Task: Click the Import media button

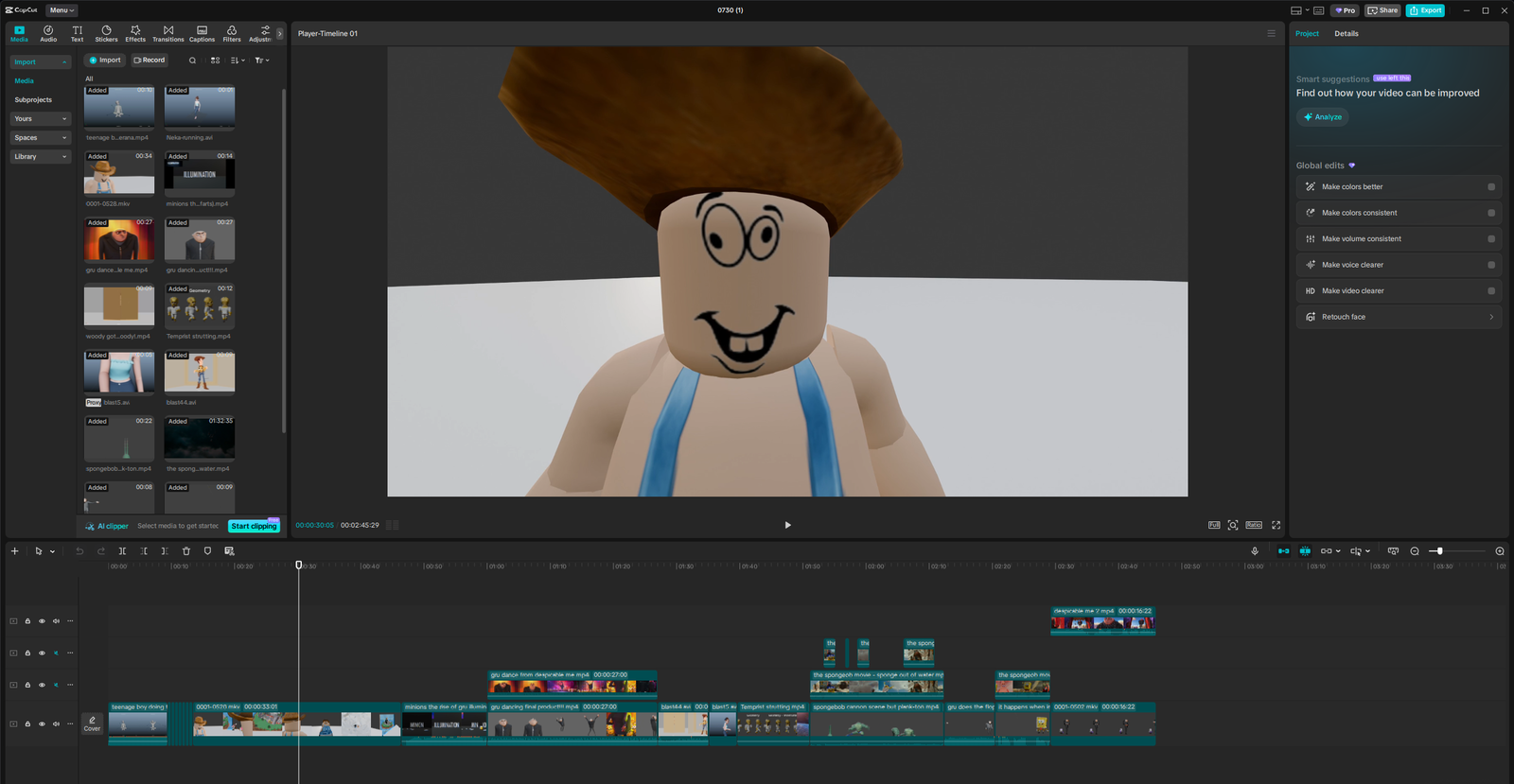Action: point(105,61)
